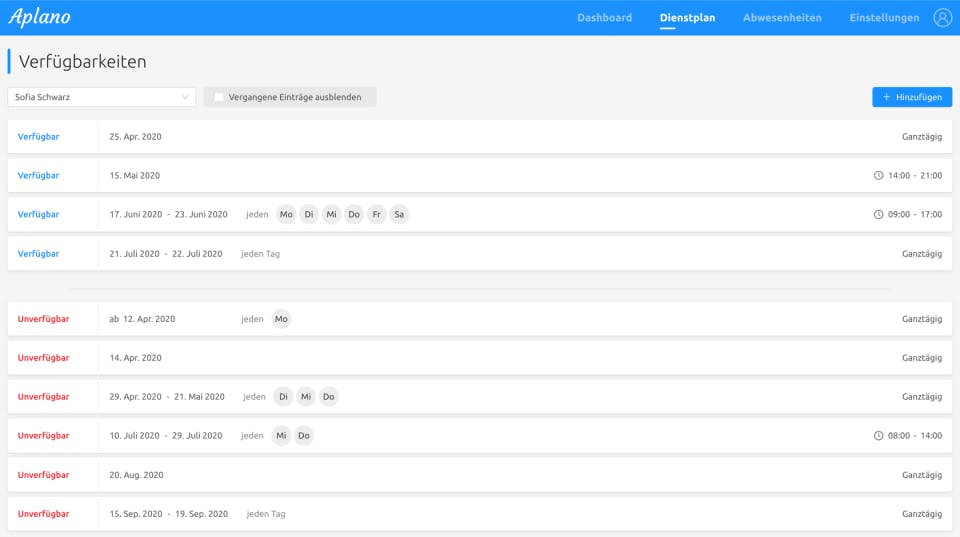Open Einstellungen tab
The height and width of the screenshot is (537, 960).
[884, 18]
